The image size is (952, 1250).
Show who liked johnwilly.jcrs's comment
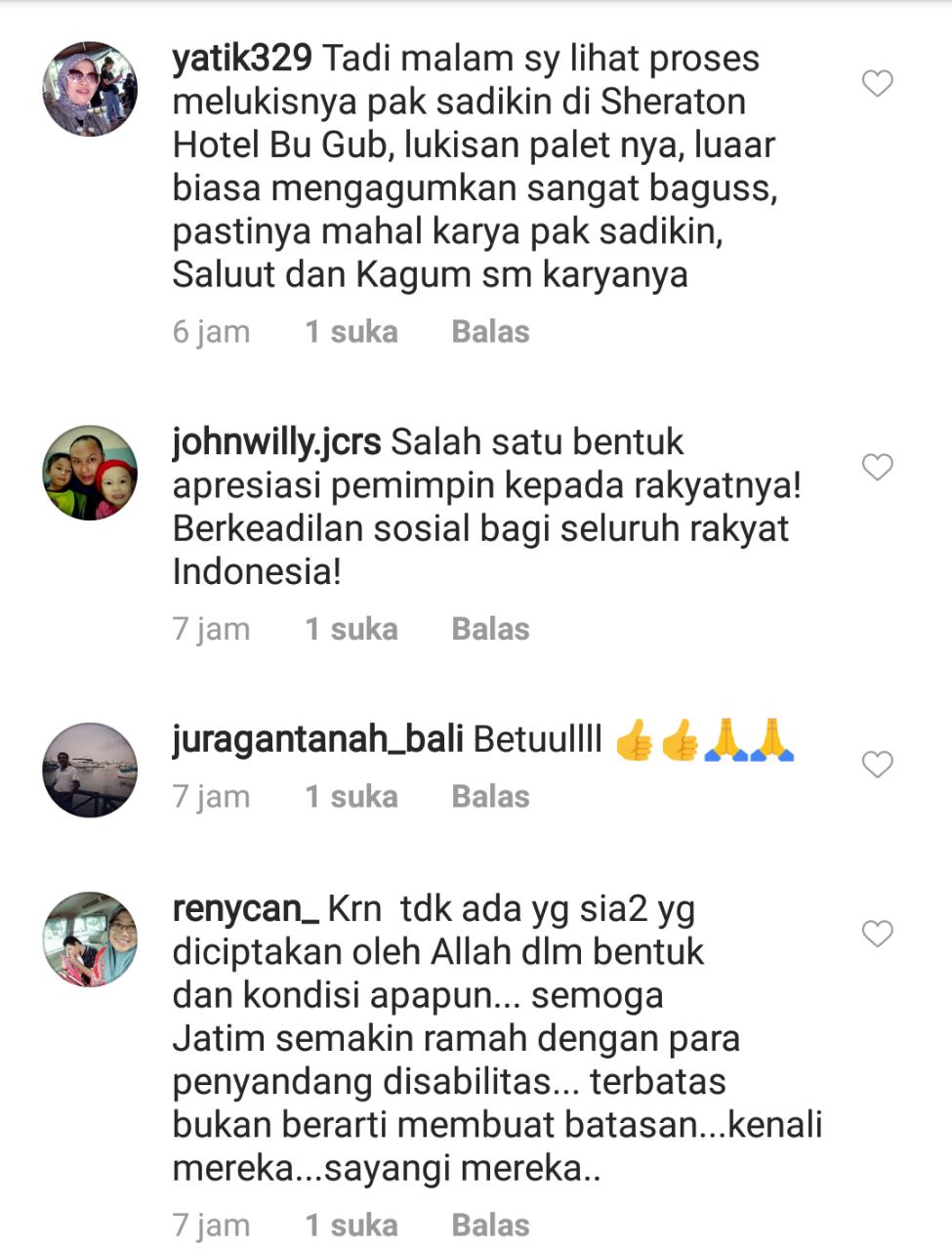pyautogui.click(x=352, y=629)
